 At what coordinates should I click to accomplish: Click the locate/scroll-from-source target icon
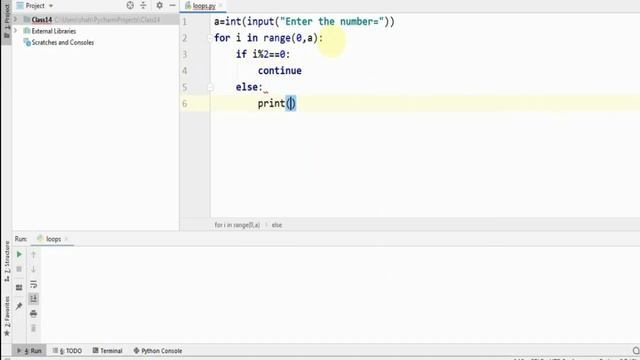tap(130, 5)
